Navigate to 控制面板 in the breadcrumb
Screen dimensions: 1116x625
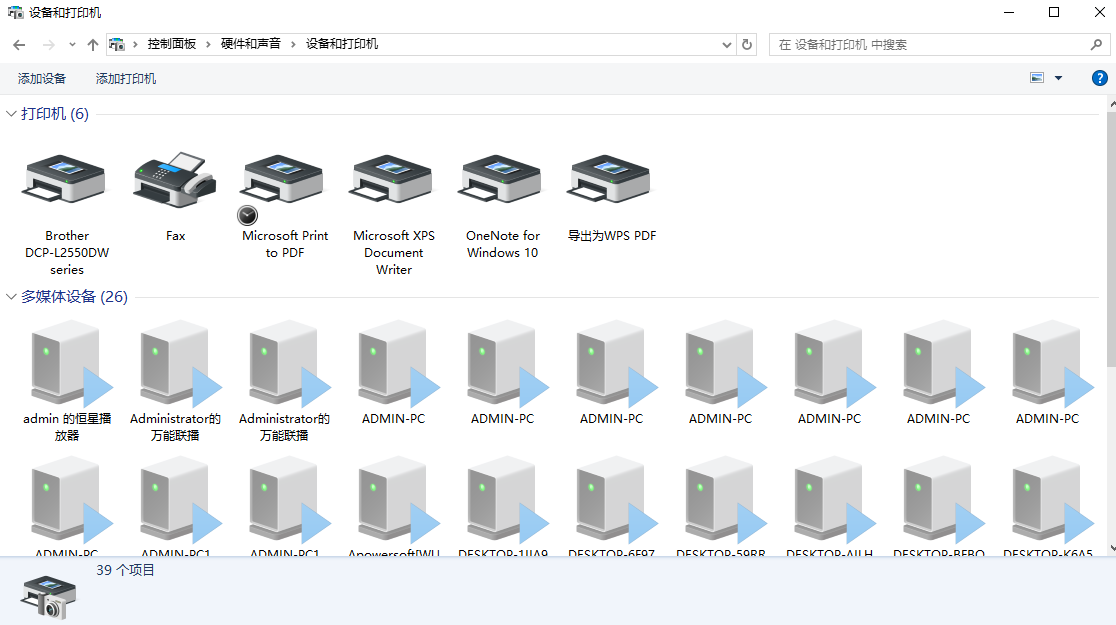point(171,44)
